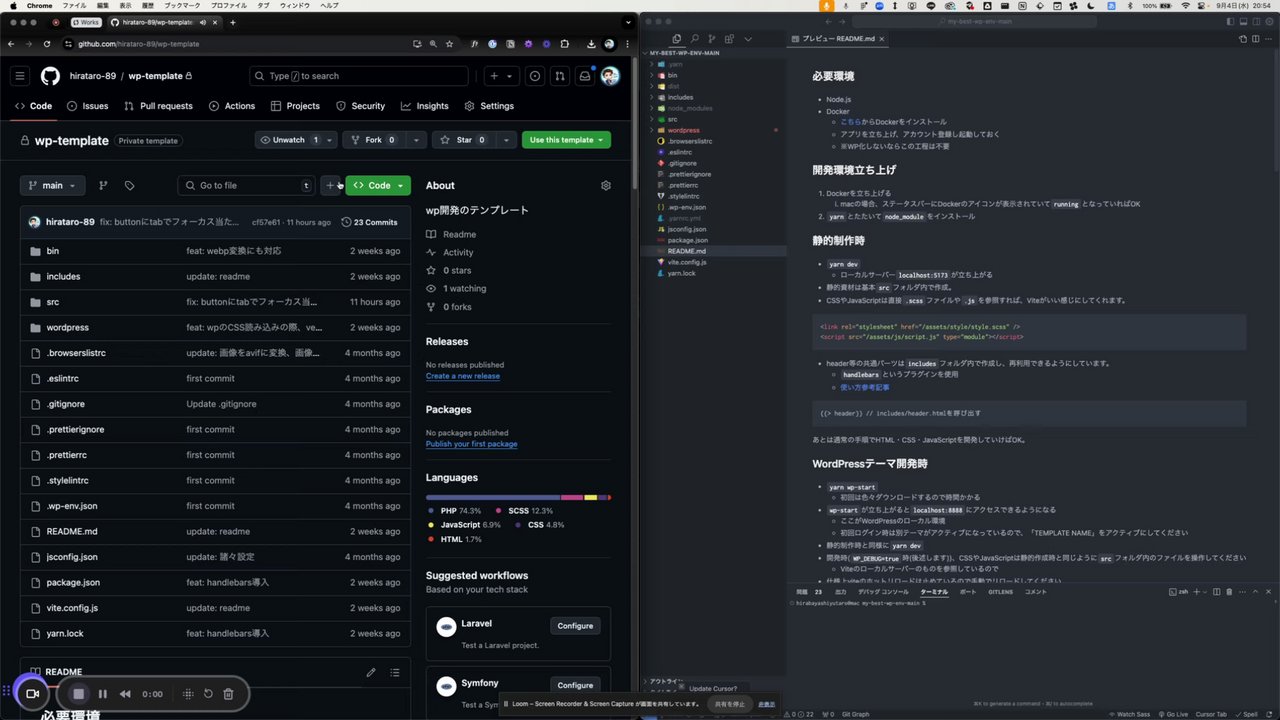The width and height of the screenshot is (1280, 720).
Task: Configure the Symfony workflow
Action: (x=575, y=685)
